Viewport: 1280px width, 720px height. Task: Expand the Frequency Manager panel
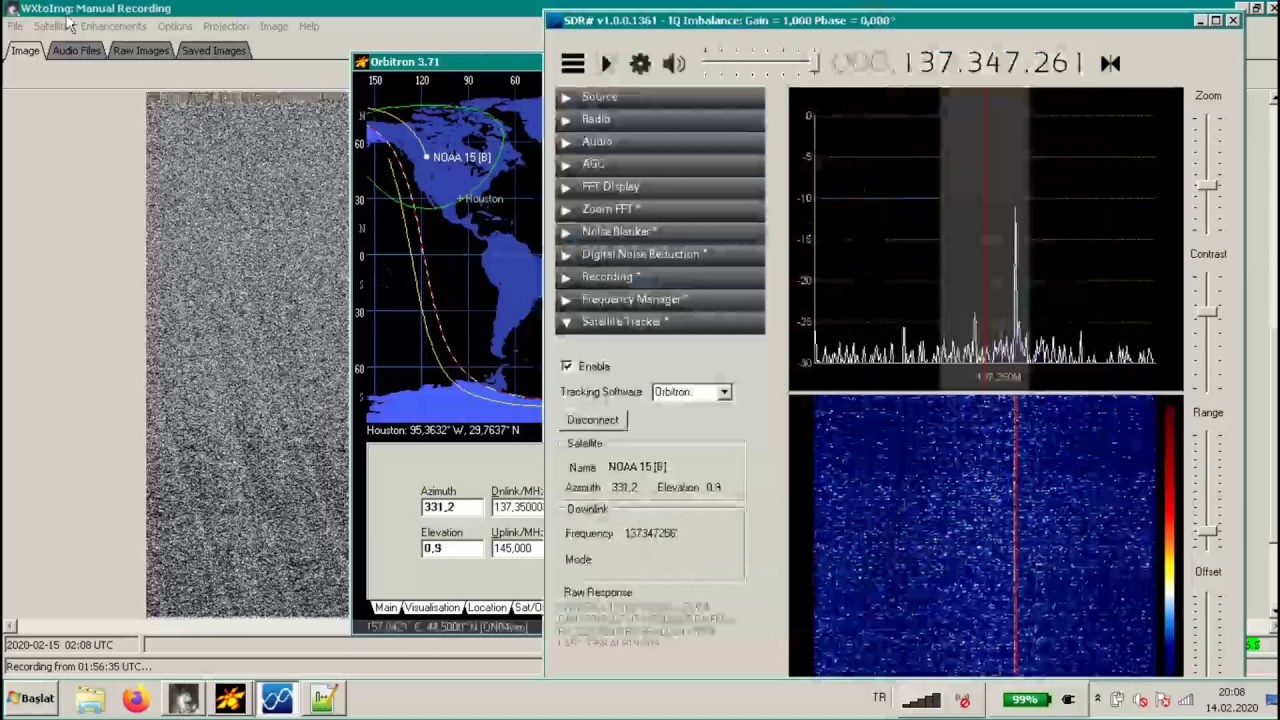(660, 299)
